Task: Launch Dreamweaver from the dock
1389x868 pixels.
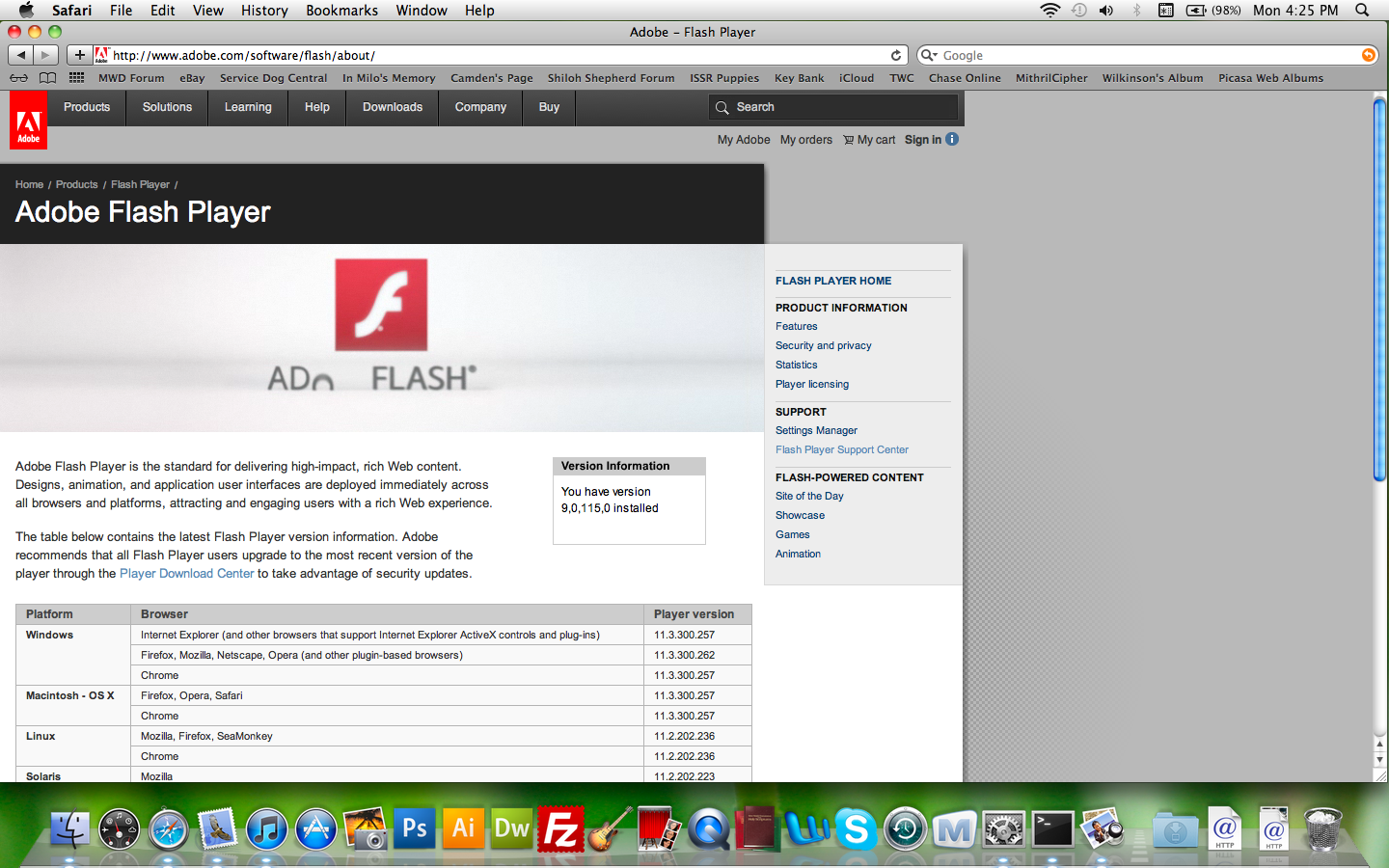Action: click(512, 827)
